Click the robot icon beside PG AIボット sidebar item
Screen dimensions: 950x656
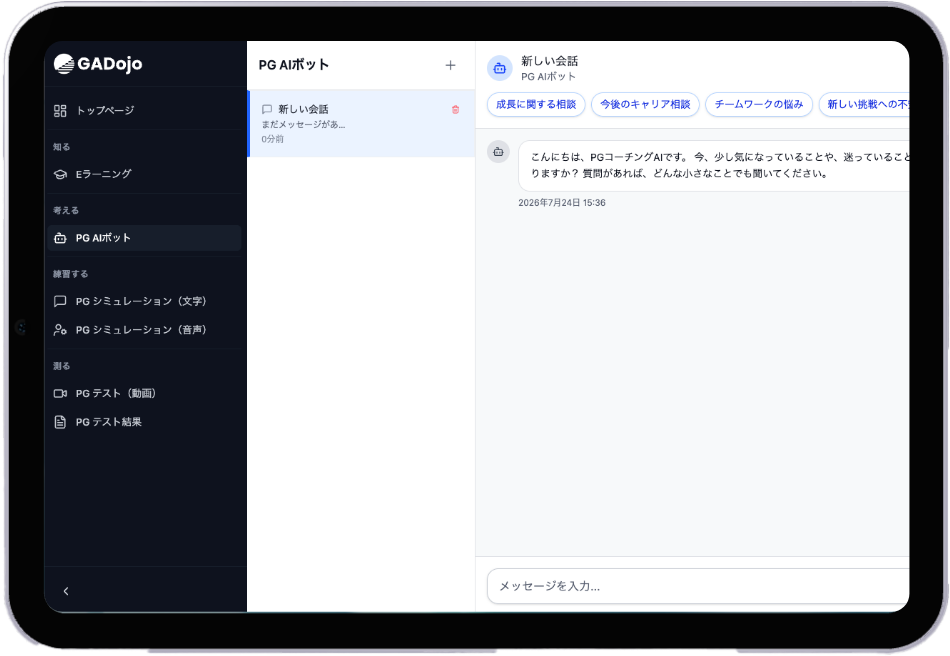60,238
